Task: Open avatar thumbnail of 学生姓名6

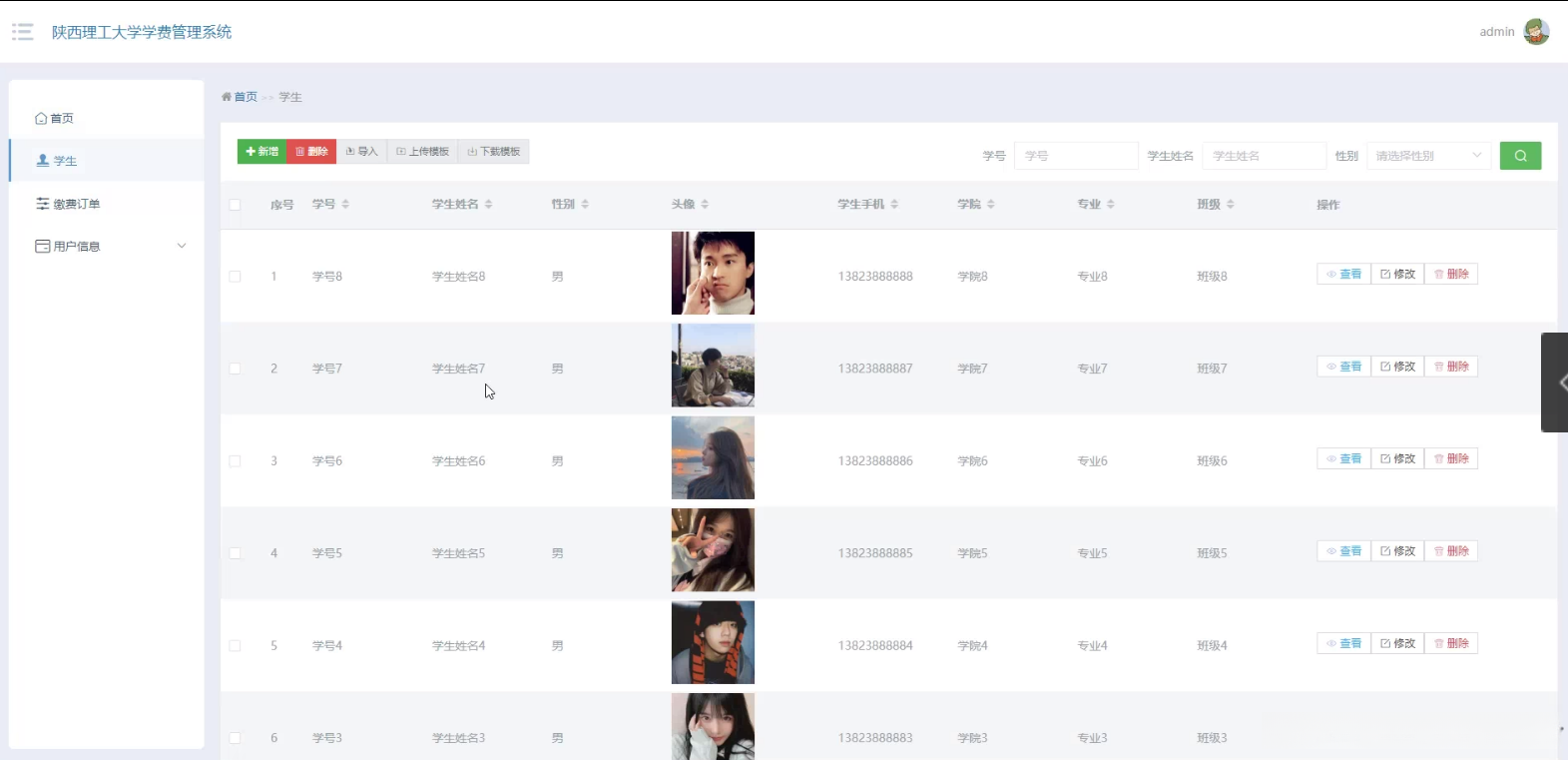Action: pyautogui.click(x=713, y=457)
